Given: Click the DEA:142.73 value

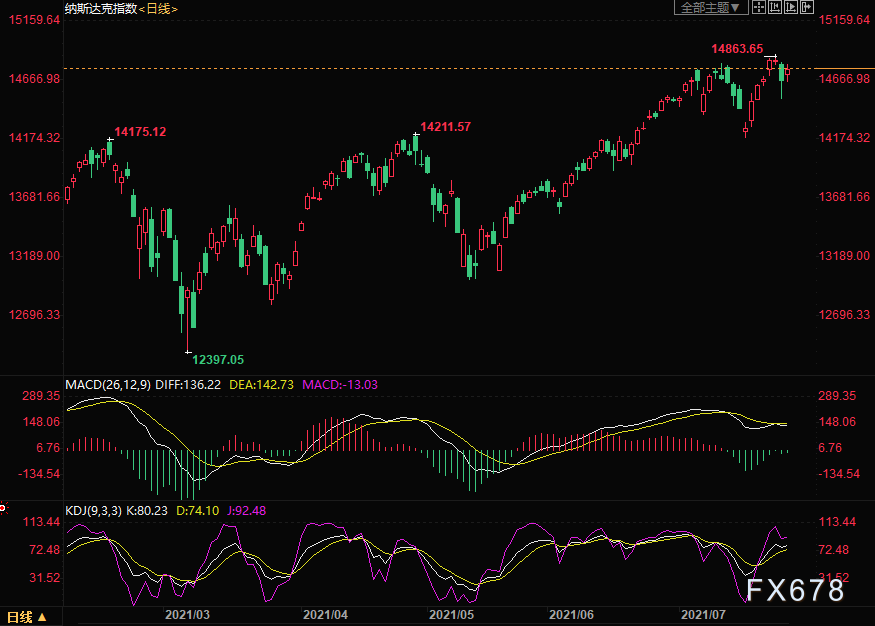Looking at the screenshot, I should [261, 384].
